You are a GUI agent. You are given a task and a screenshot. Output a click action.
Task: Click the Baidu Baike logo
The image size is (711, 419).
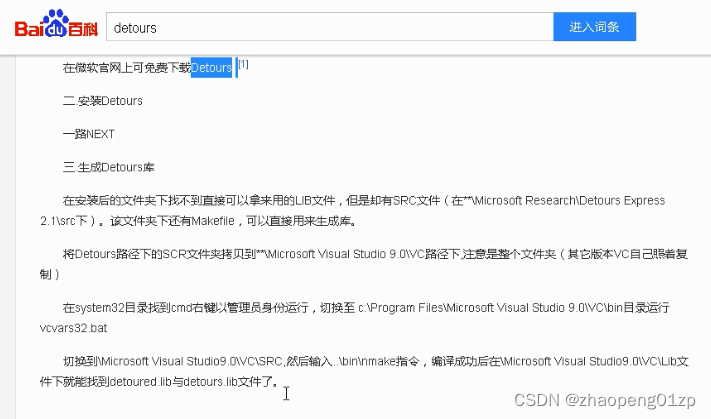coord(56,24)
